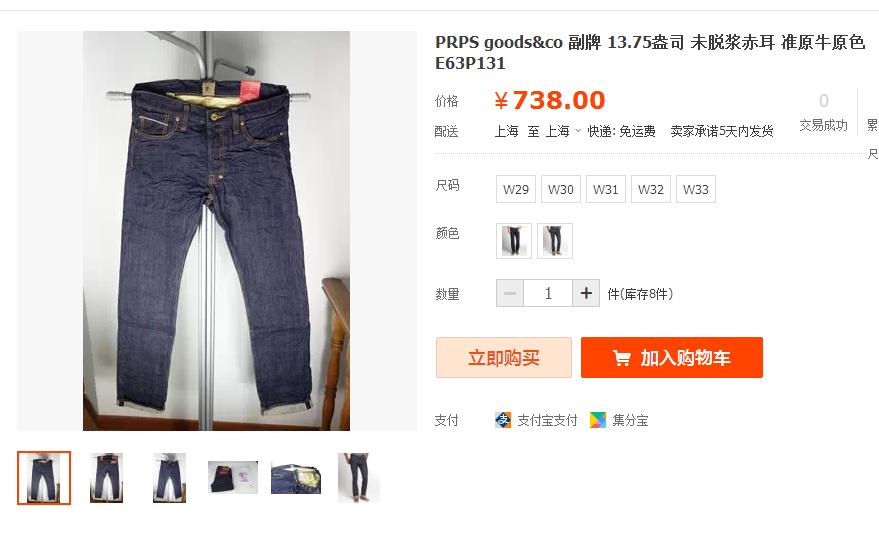View the model wearing jeans thumbnail
This screenshot has height=545, width=879.
point(359,478)
